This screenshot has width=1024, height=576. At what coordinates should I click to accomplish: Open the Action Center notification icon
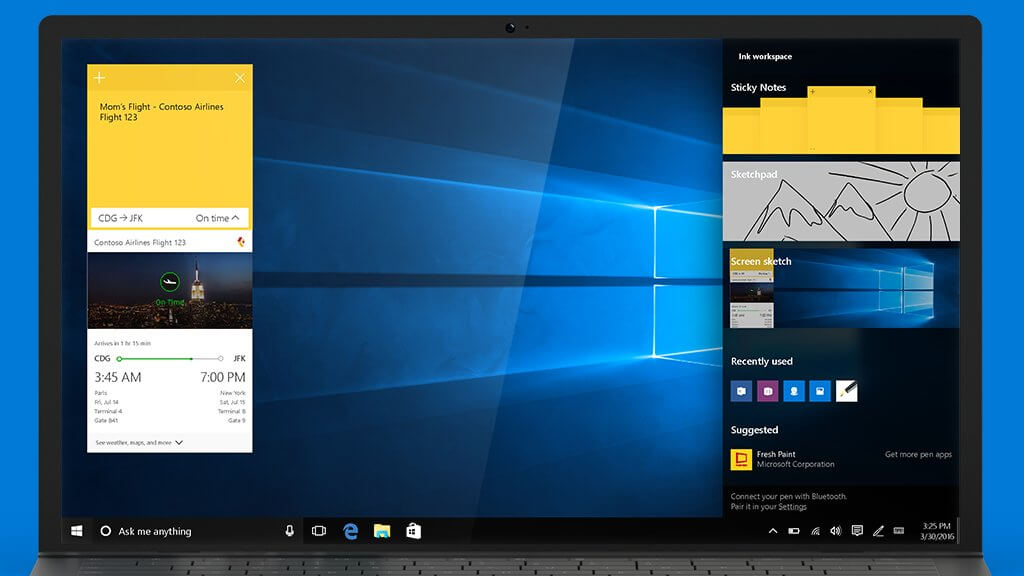click(857, 531)
